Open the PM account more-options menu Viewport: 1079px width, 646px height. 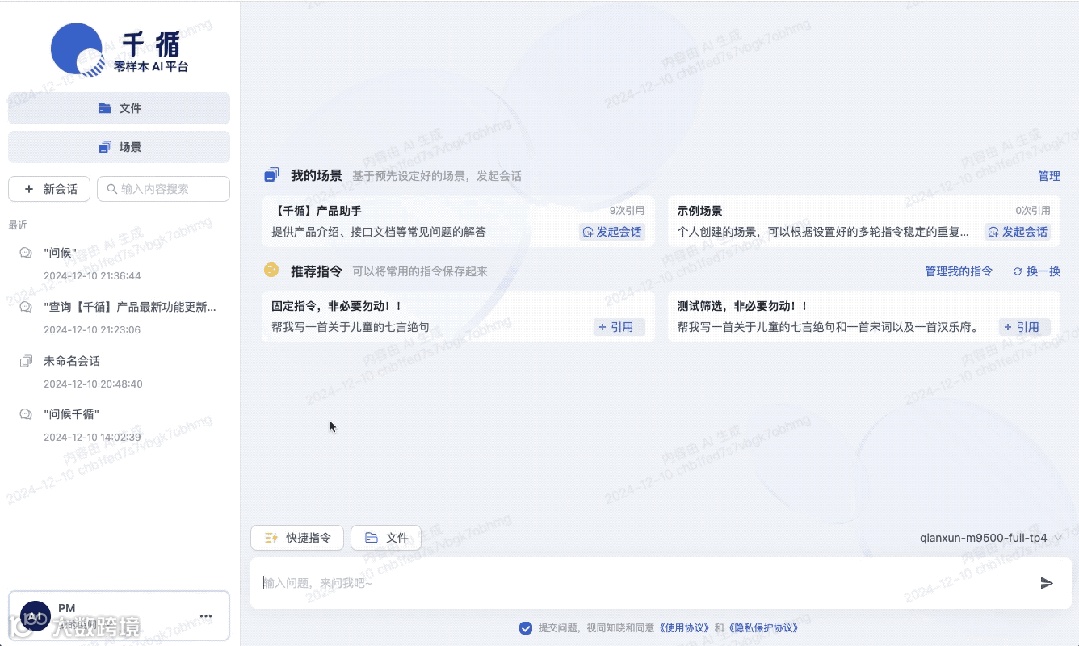[x=206, y=616]
